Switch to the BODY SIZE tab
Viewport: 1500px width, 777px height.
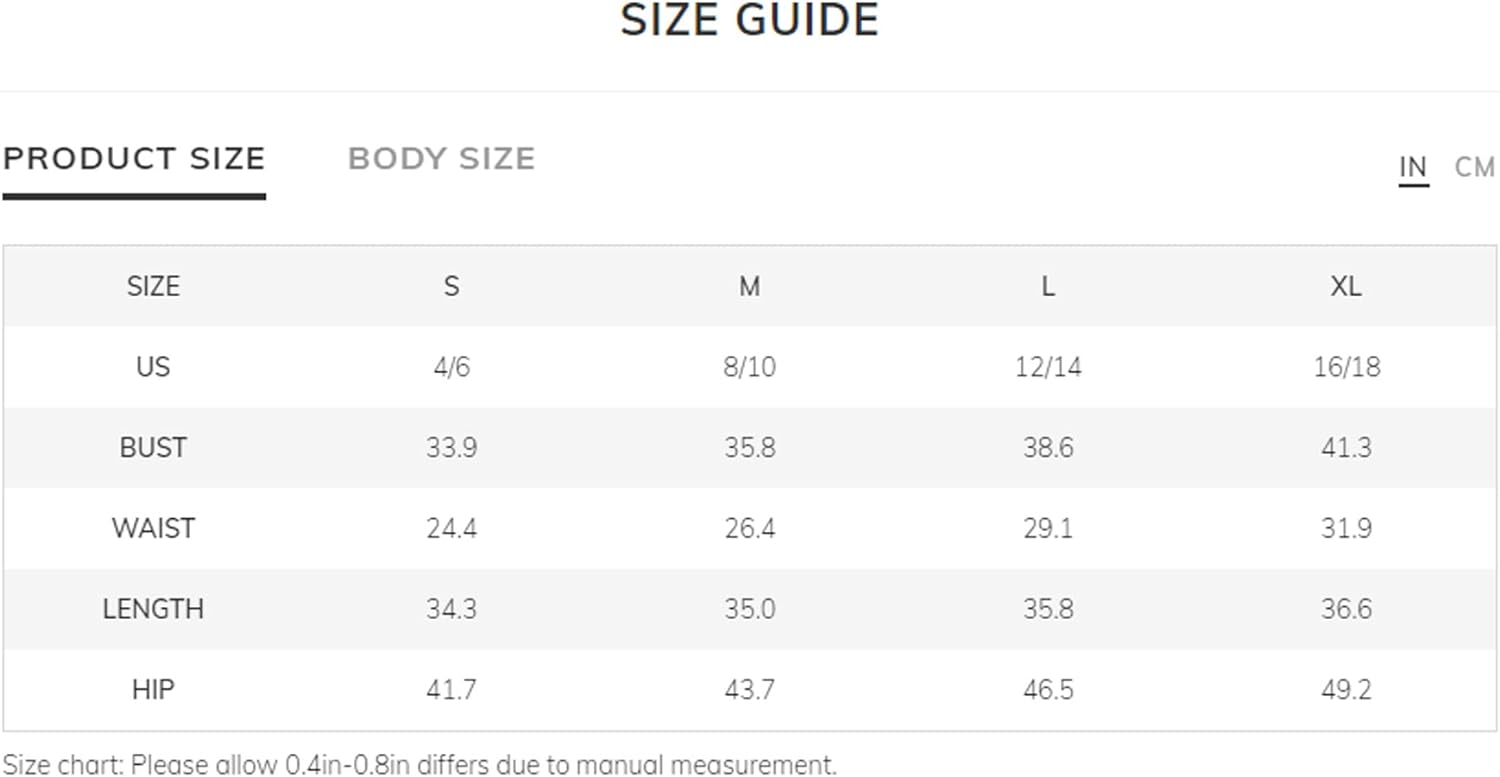pyautogui.click(x=441, y=159)
